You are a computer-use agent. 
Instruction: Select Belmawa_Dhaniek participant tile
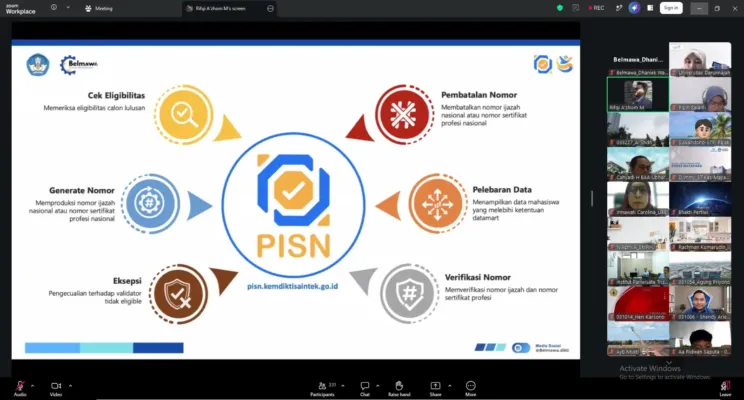pyautogui.click(x=638, y=59)
